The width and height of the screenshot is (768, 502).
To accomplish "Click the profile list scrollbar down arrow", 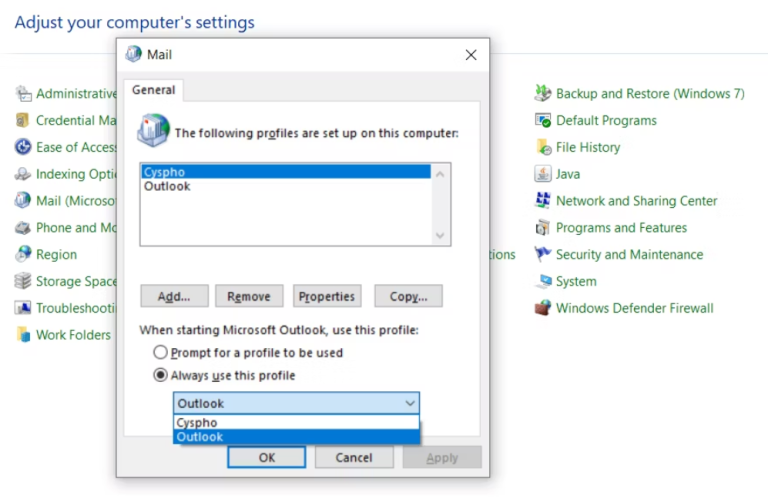I will 441,235.
